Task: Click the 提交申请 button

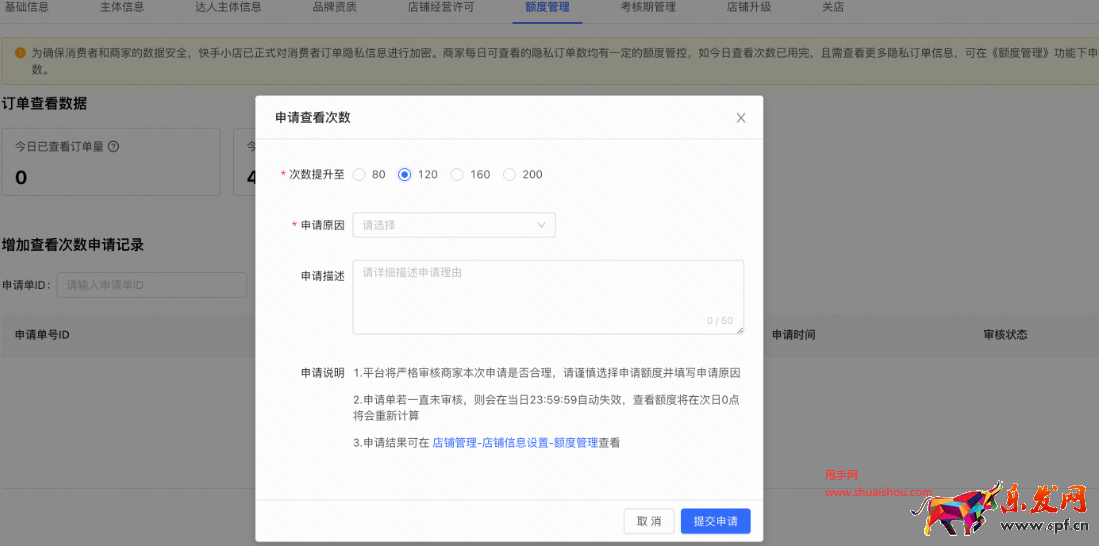Action: click(716, 521)
